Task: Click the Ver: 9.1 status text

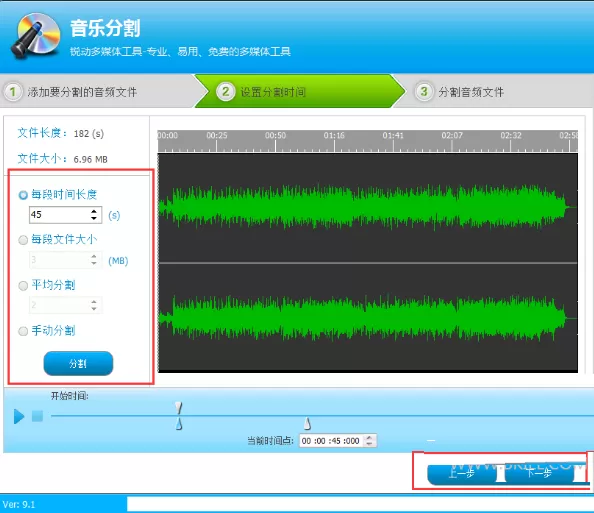Action: tap(19, 504)
